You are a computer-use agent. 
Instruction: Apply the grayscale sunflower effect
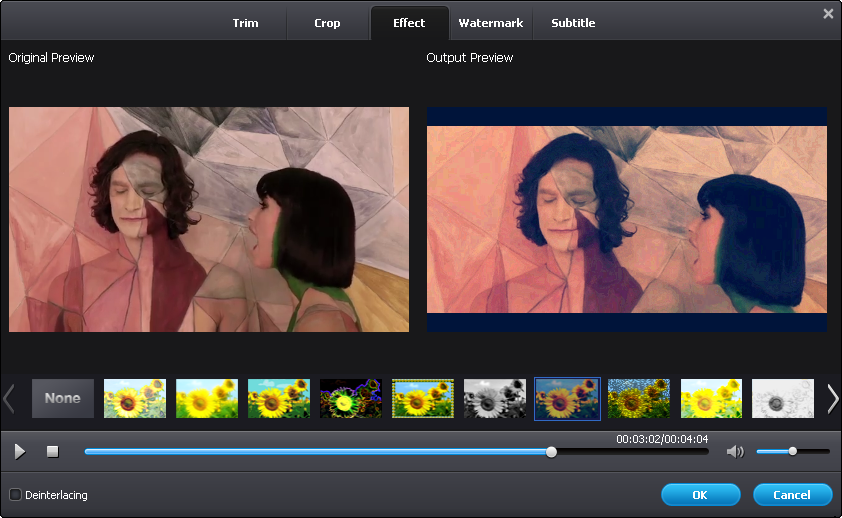tap(495, 398)
